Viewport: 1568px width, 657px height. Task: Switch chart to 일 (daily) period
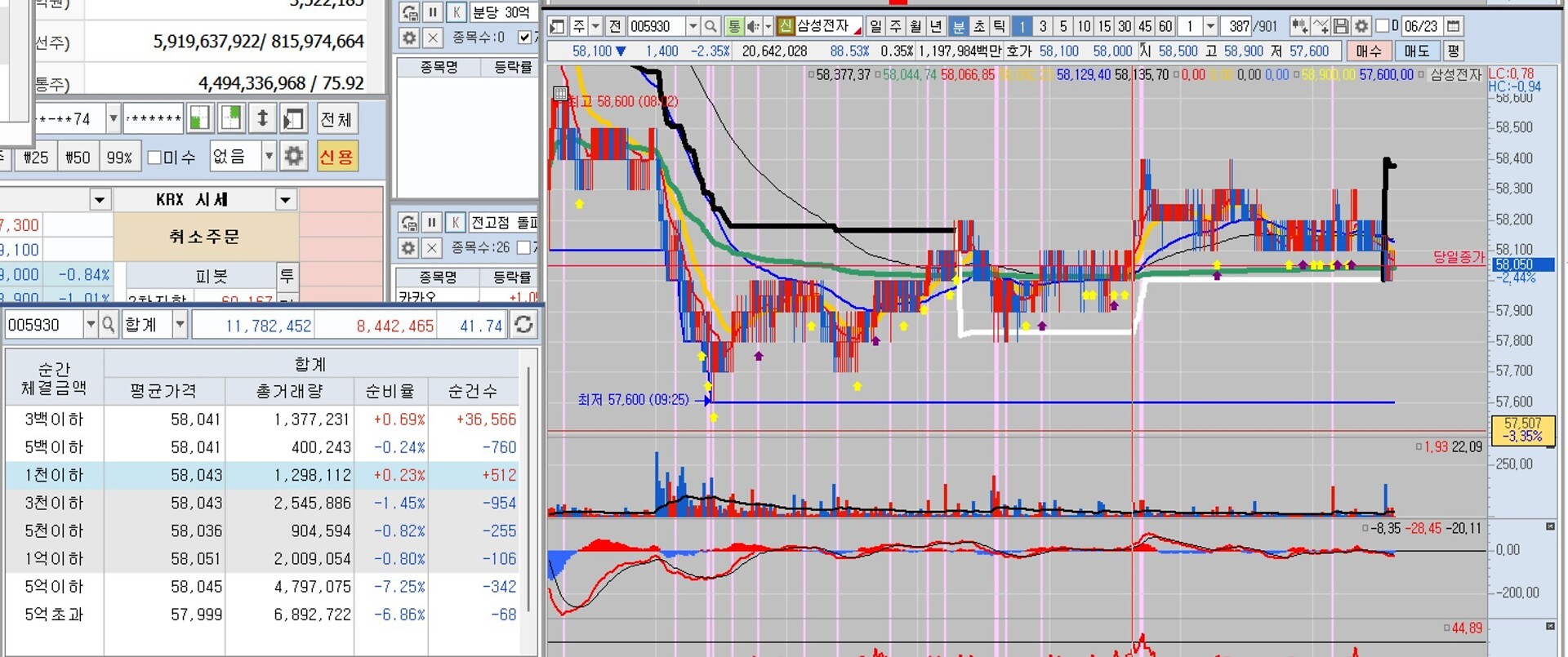pos(875,26)
